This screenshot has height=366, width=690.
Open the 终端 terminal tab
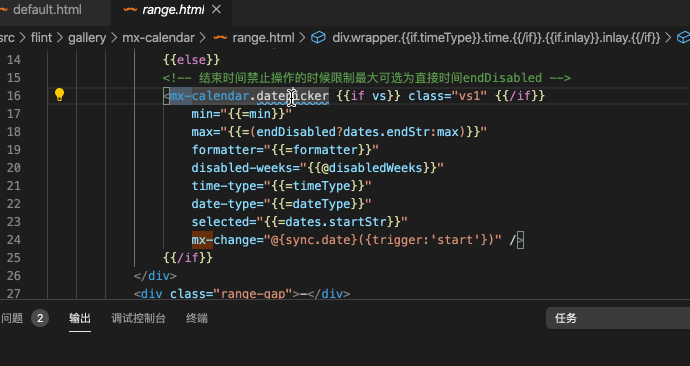(197, 318)
